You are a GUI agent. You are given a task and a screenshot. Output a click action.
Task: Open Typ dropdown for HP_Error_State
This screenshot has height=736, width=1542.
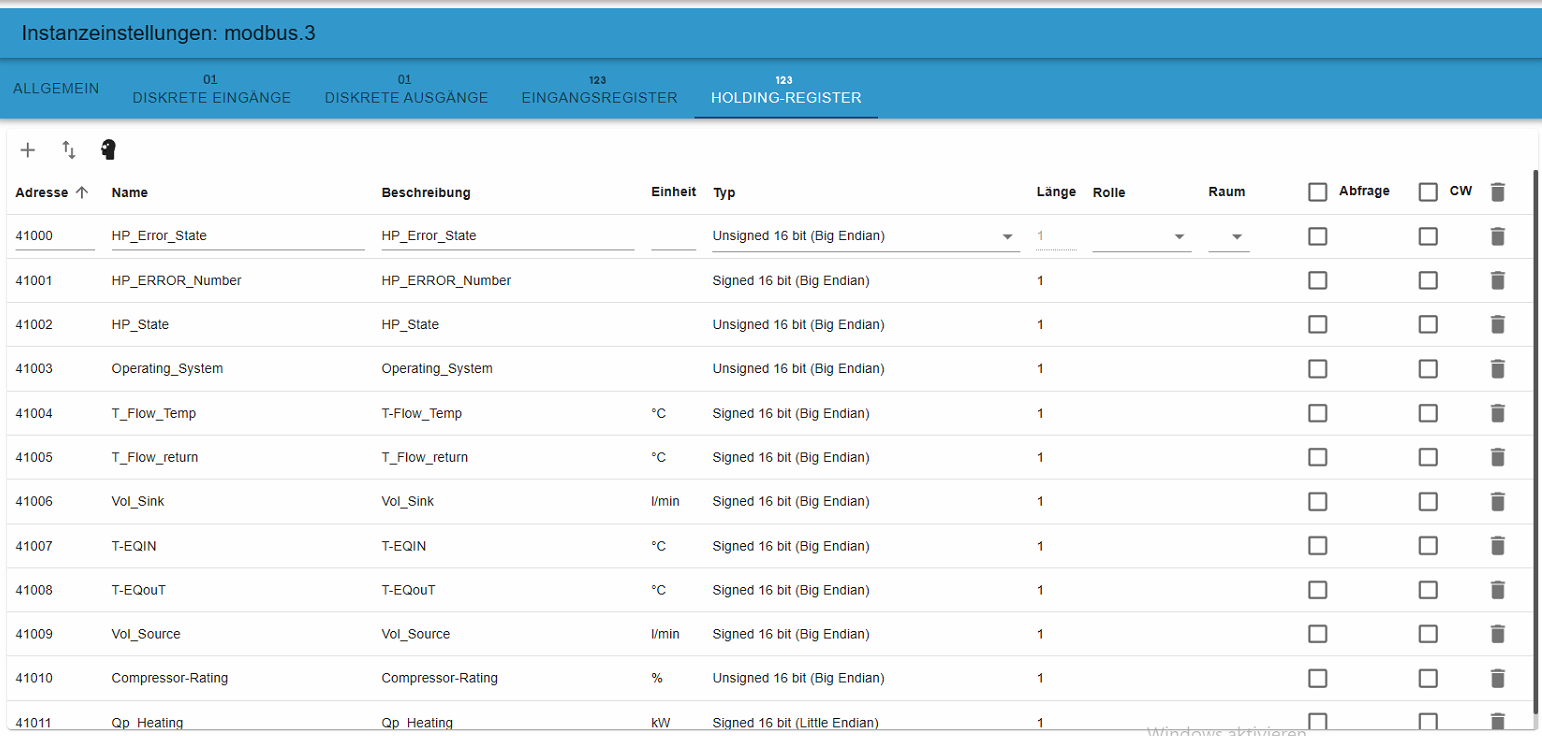click(866, 237)
